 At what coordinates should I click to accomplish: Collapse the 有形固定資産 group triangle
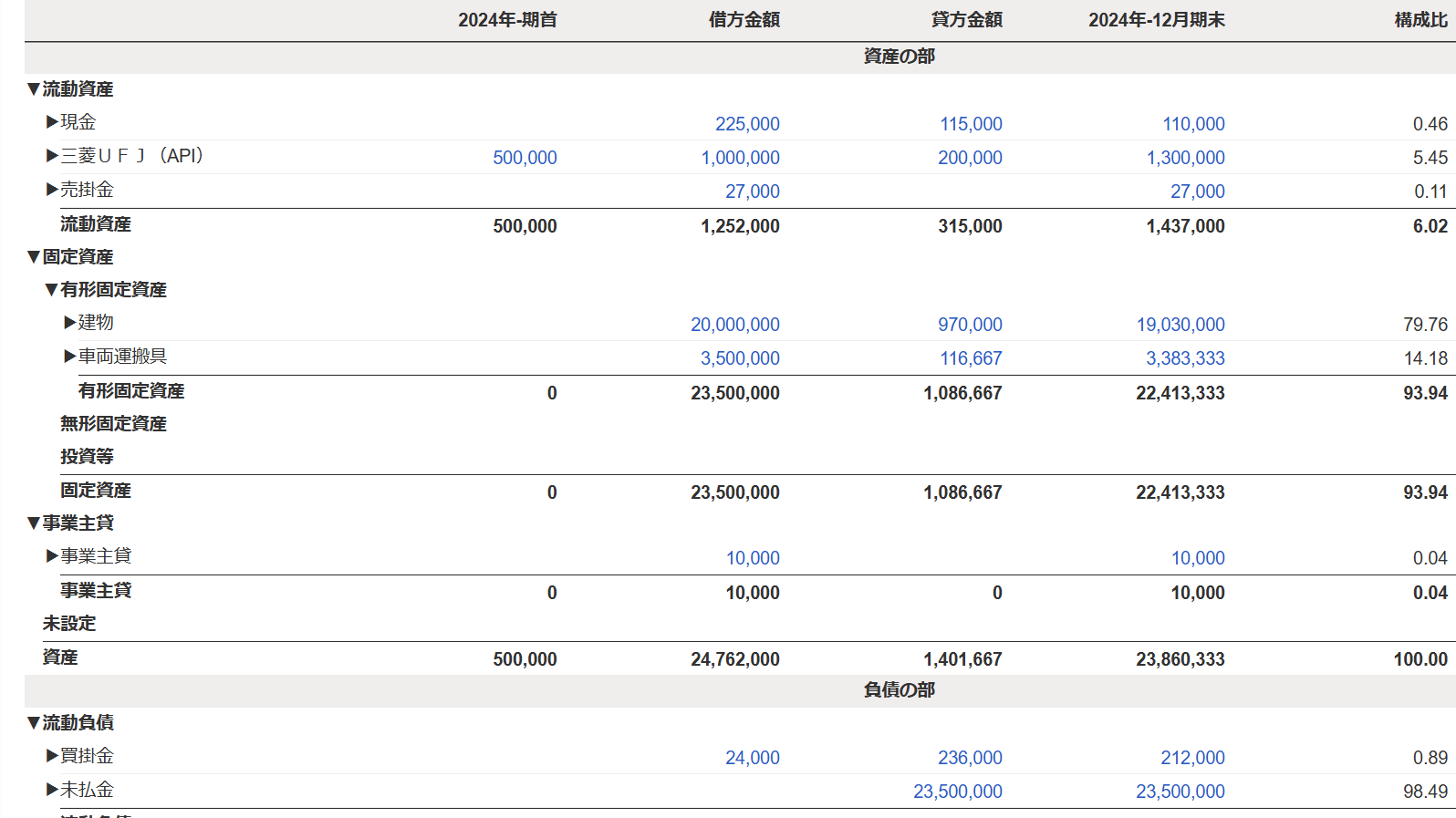(52, 290)
